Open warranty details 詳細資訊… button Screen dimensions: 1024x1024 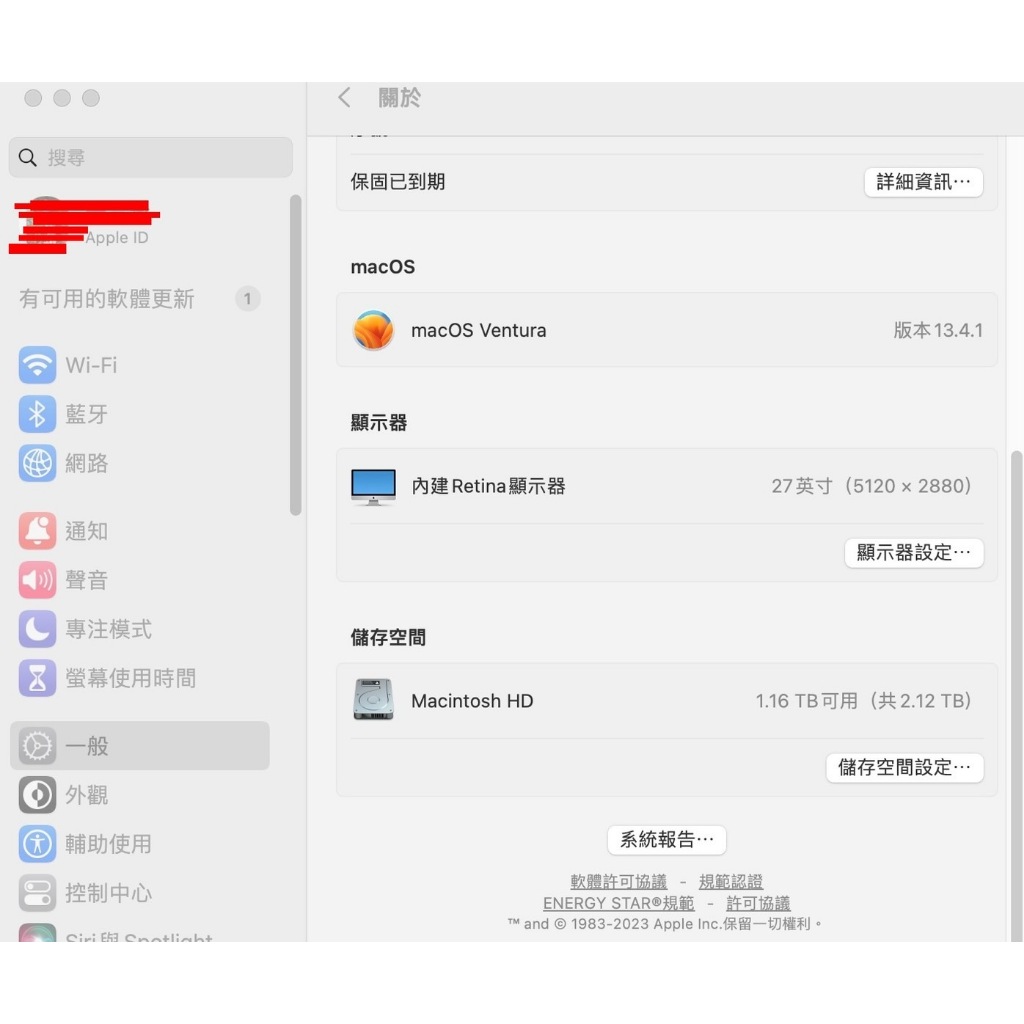coord(923,182)
